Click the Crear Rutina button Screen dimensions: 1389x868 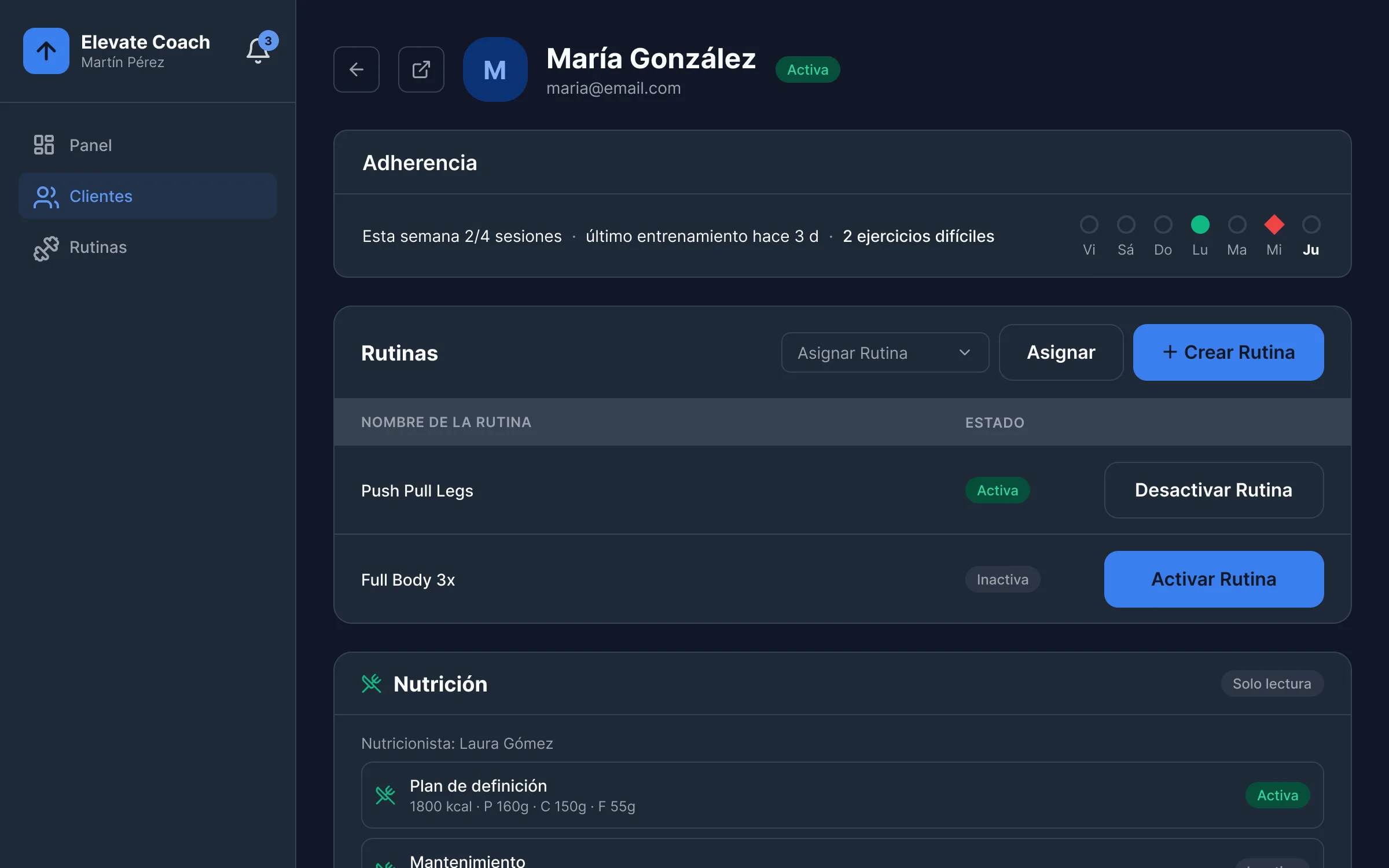pos(1228,352)
